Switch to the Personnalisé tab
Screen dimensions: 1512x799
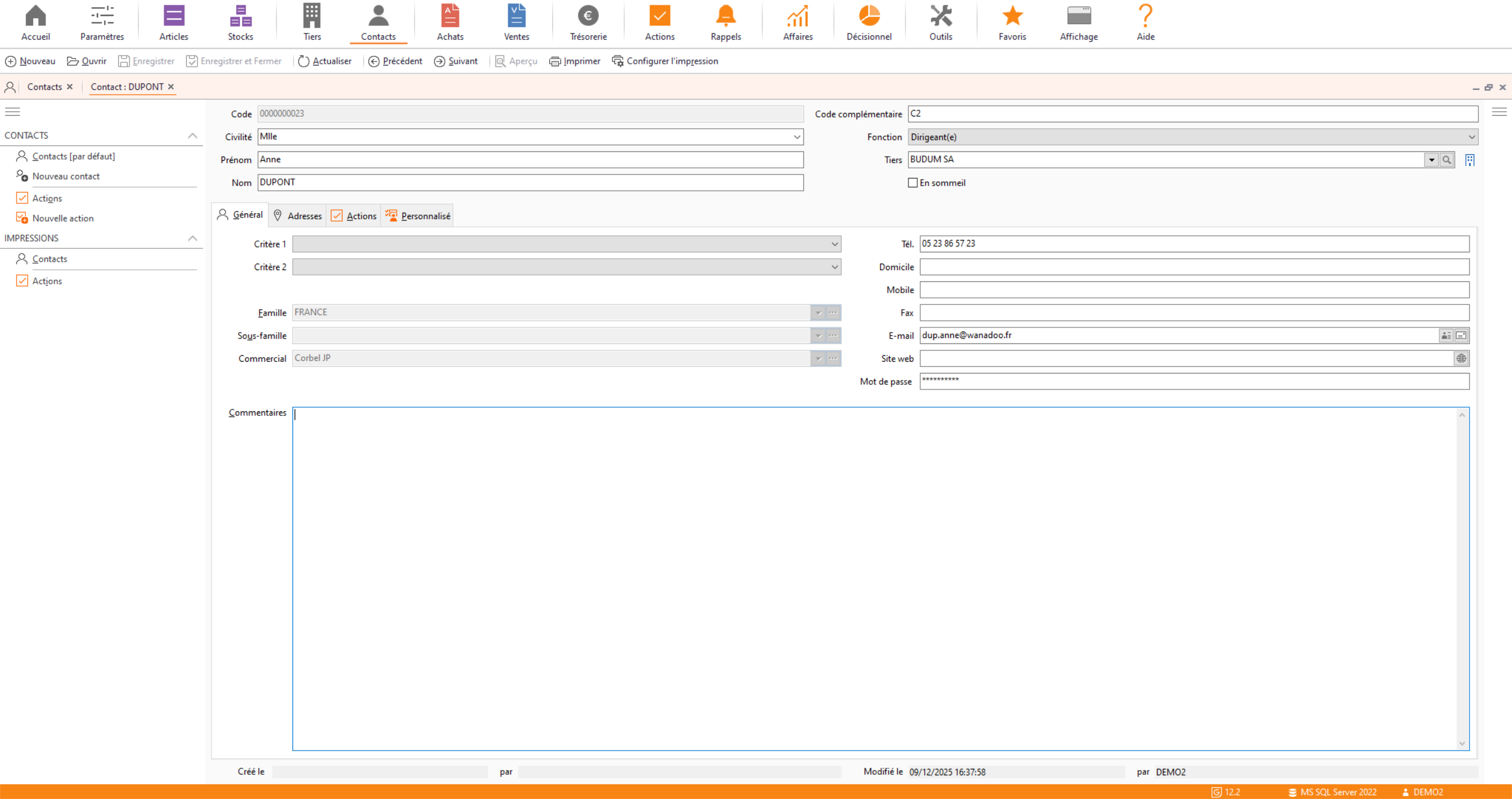click(418, 216)
